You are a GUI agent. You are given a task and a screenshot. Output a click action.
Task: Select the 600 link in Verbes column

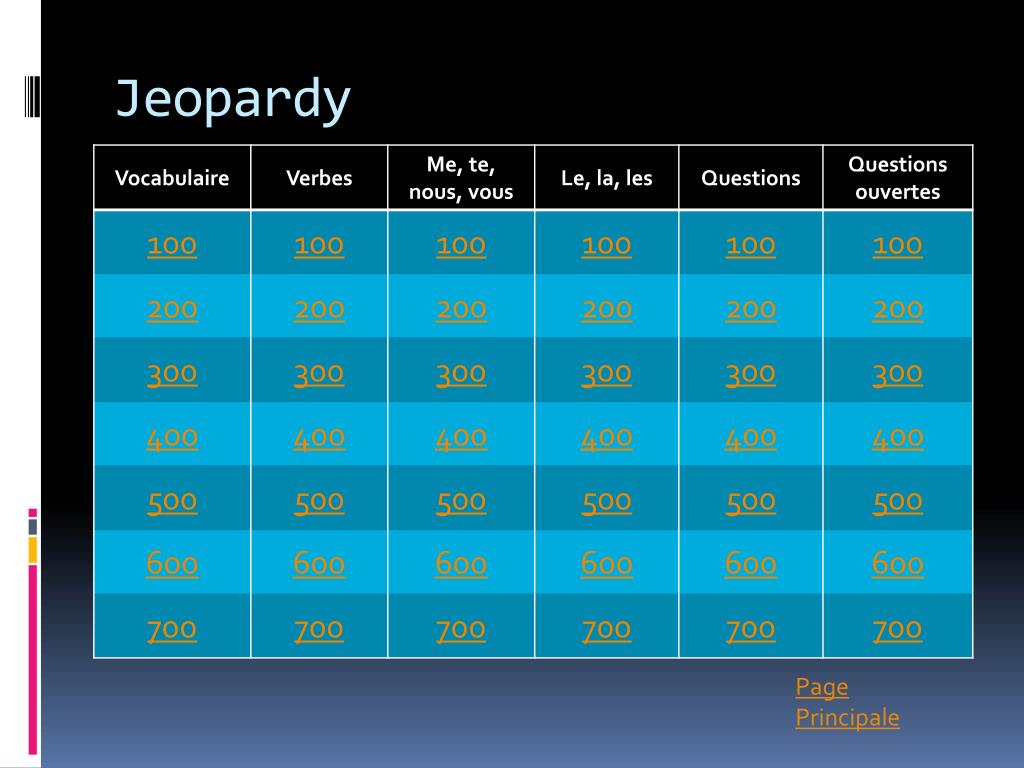(x=319, y=564)
